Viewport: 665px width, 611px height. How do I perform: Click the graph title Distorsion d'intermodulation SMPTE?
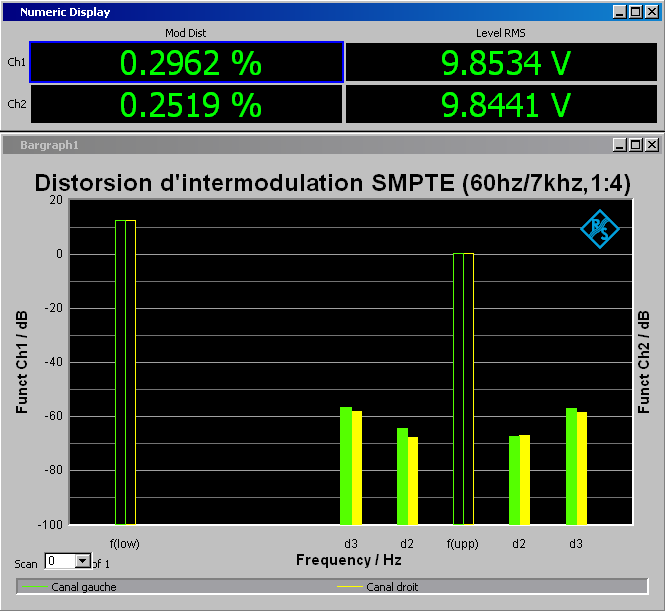pyautogui.click(x=332, y=183)
